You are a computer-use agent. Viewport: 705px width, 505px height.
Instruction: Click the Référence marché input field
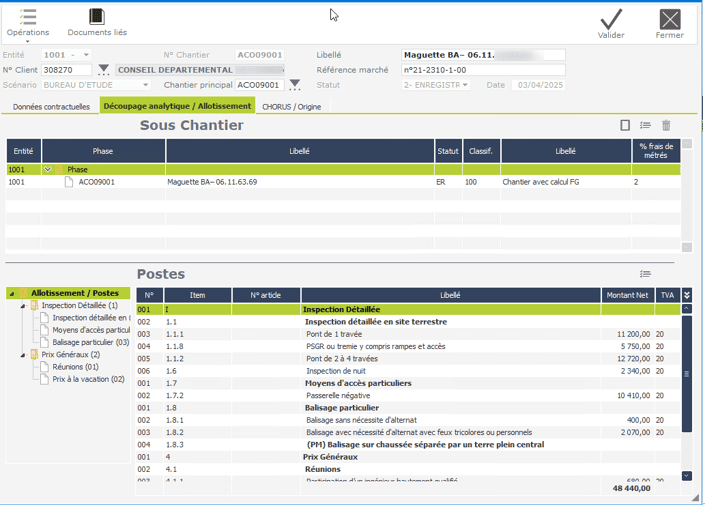tap(483, 70)
